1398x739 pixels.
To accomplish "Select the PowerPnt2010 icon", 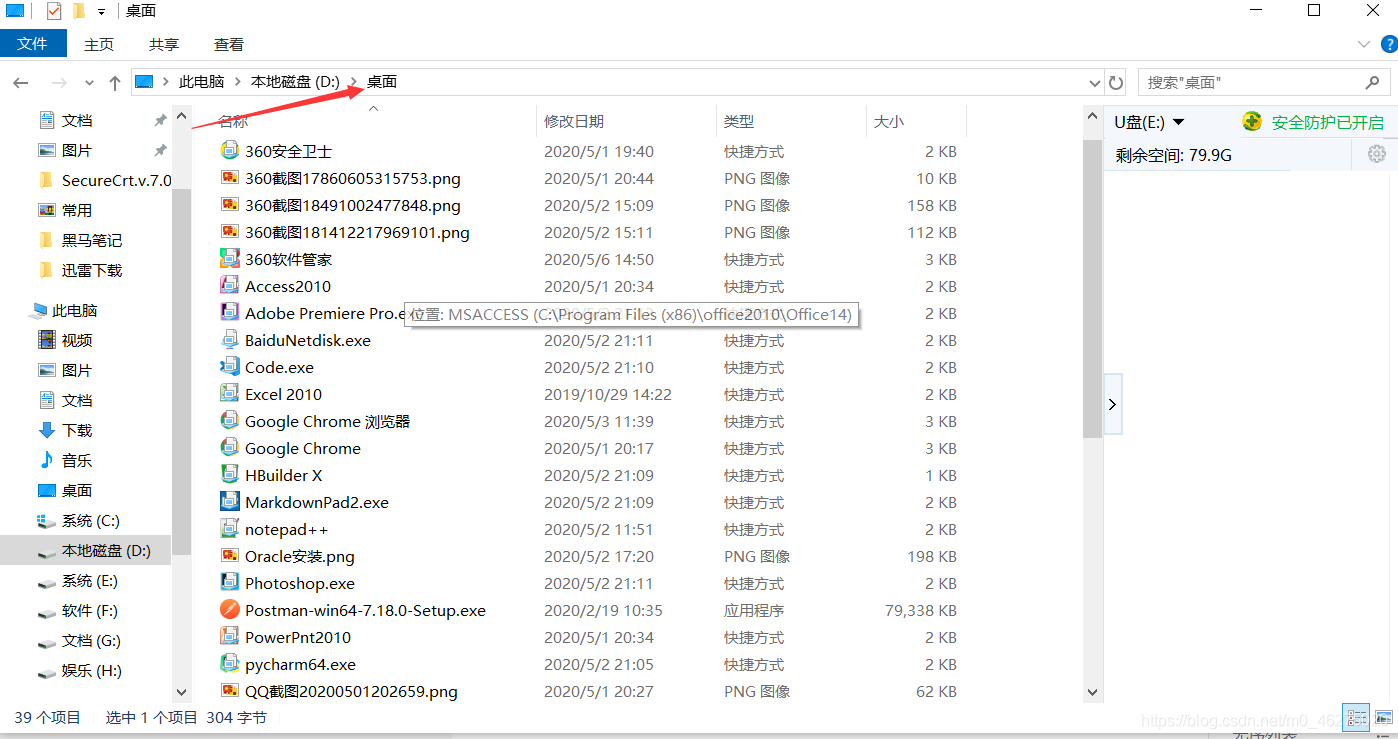I will pyautogui.click(x=230, y=637).
